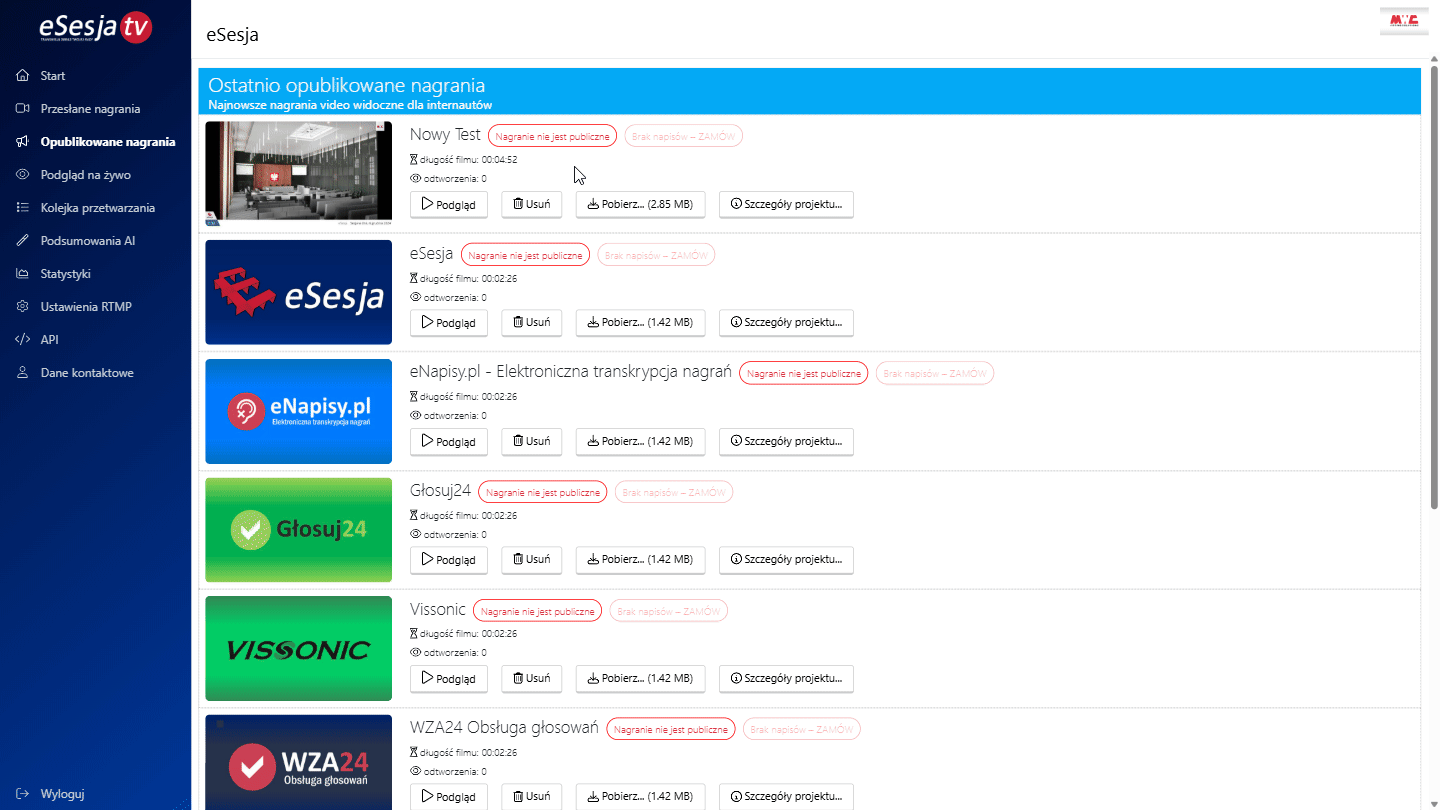Open Szczegóły projektu for Vissonic recording
The height and width of the screenshot is (810, 1440).
pos(786,678)
